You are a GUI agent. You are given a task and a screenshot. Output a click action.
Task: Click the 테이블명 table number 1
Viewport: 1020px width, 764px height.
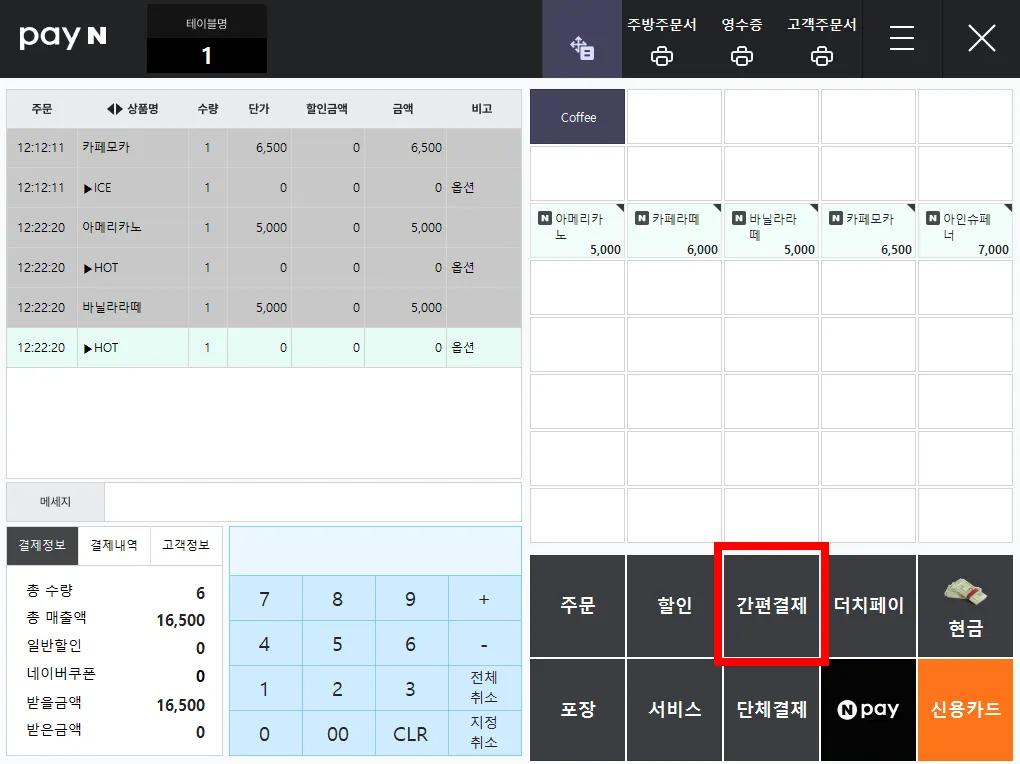tap(207, 55)
